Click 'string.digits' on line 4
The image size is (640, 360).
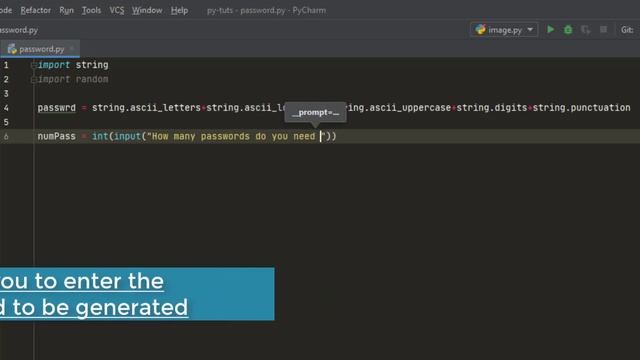tap(491, 108)
